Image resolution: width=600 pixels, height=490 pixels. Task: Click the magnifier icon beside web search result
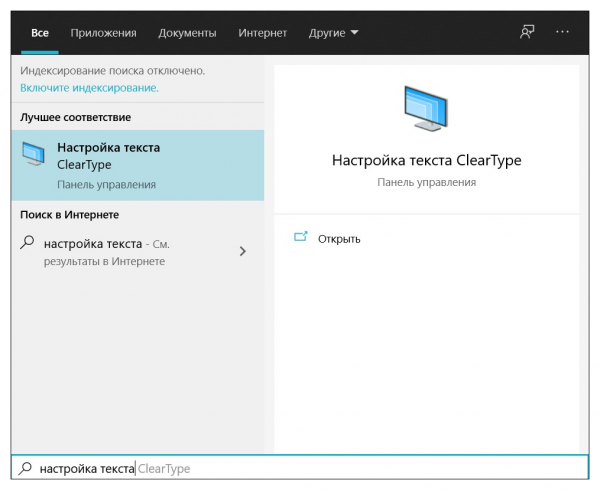(27, 242)
